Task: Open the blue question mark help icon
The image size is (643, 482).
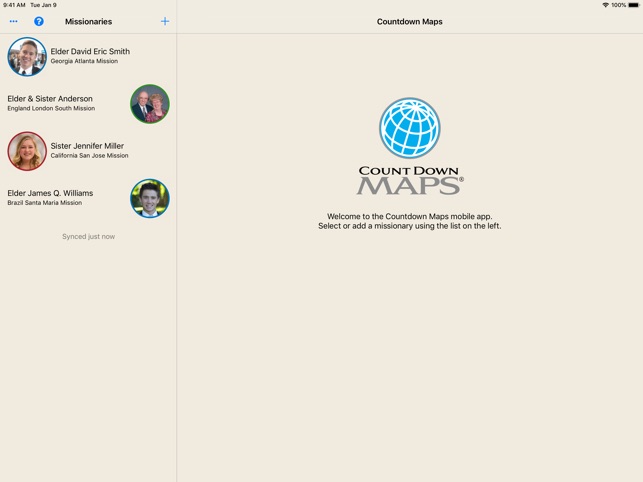Action: tap(39, 21)
